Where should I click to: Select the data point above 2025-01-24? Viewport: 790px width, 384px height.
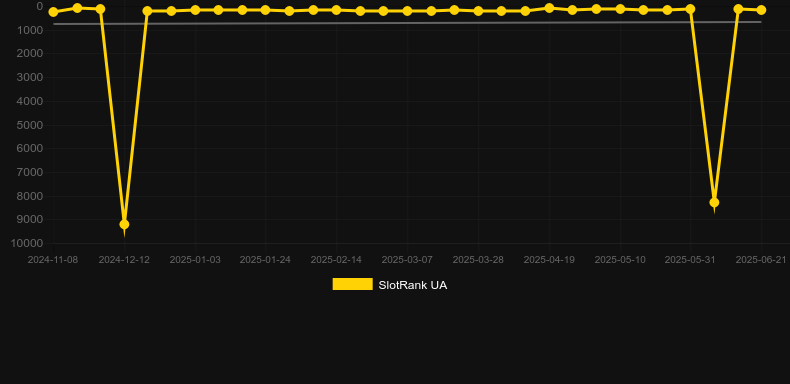(x=265, y=10)
